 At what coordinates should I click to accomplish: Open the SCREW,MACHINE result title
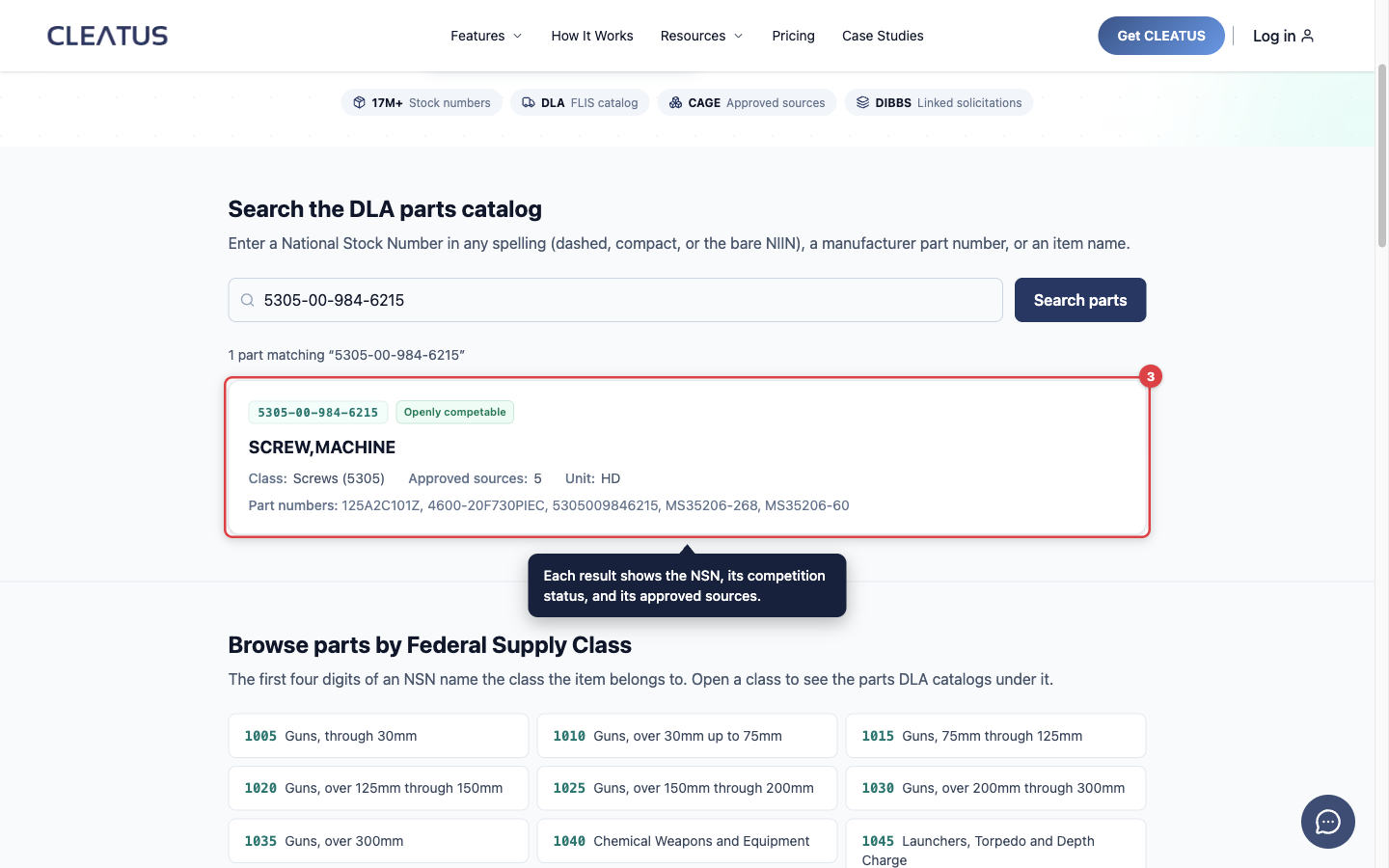coord(322,448)
